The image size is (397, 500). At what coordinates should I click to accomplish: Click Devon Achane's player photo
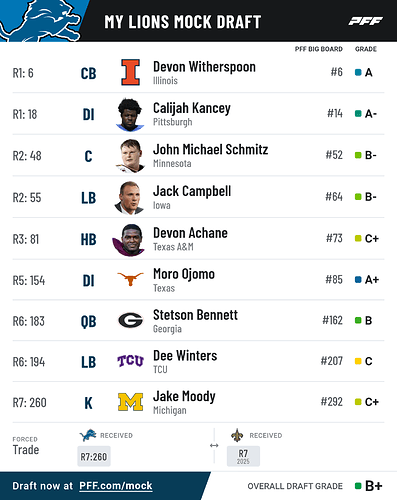(x=129, y=240)
